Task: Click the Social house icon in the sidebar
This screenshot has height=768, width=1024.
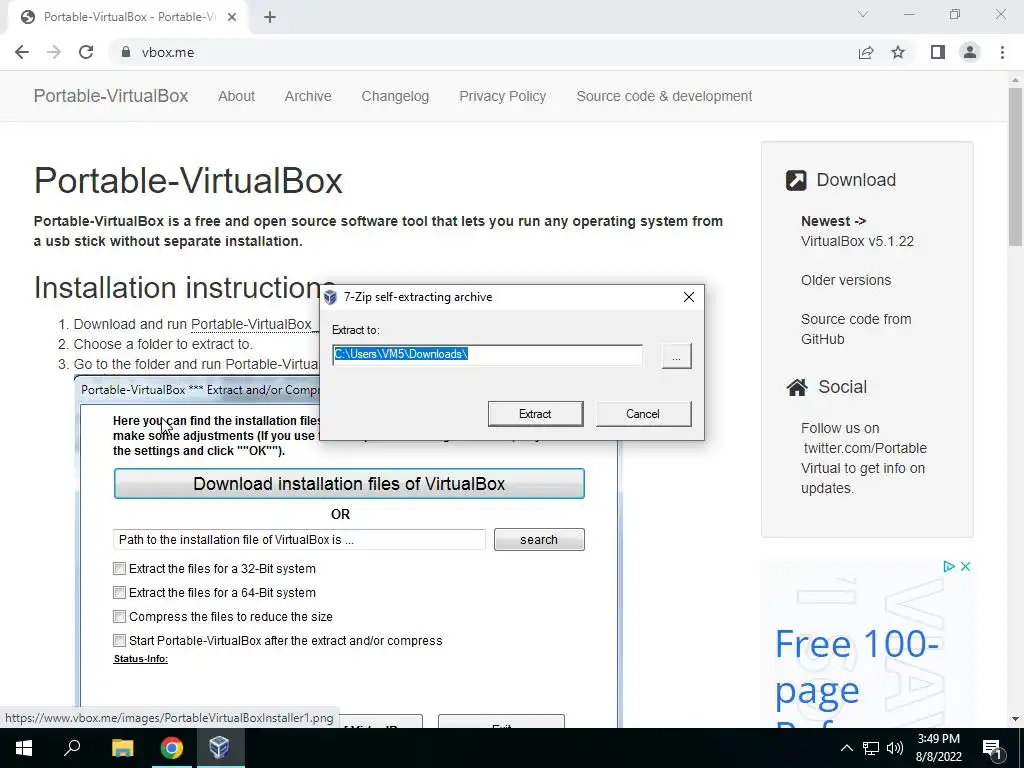Action: [x=797, y=387]
